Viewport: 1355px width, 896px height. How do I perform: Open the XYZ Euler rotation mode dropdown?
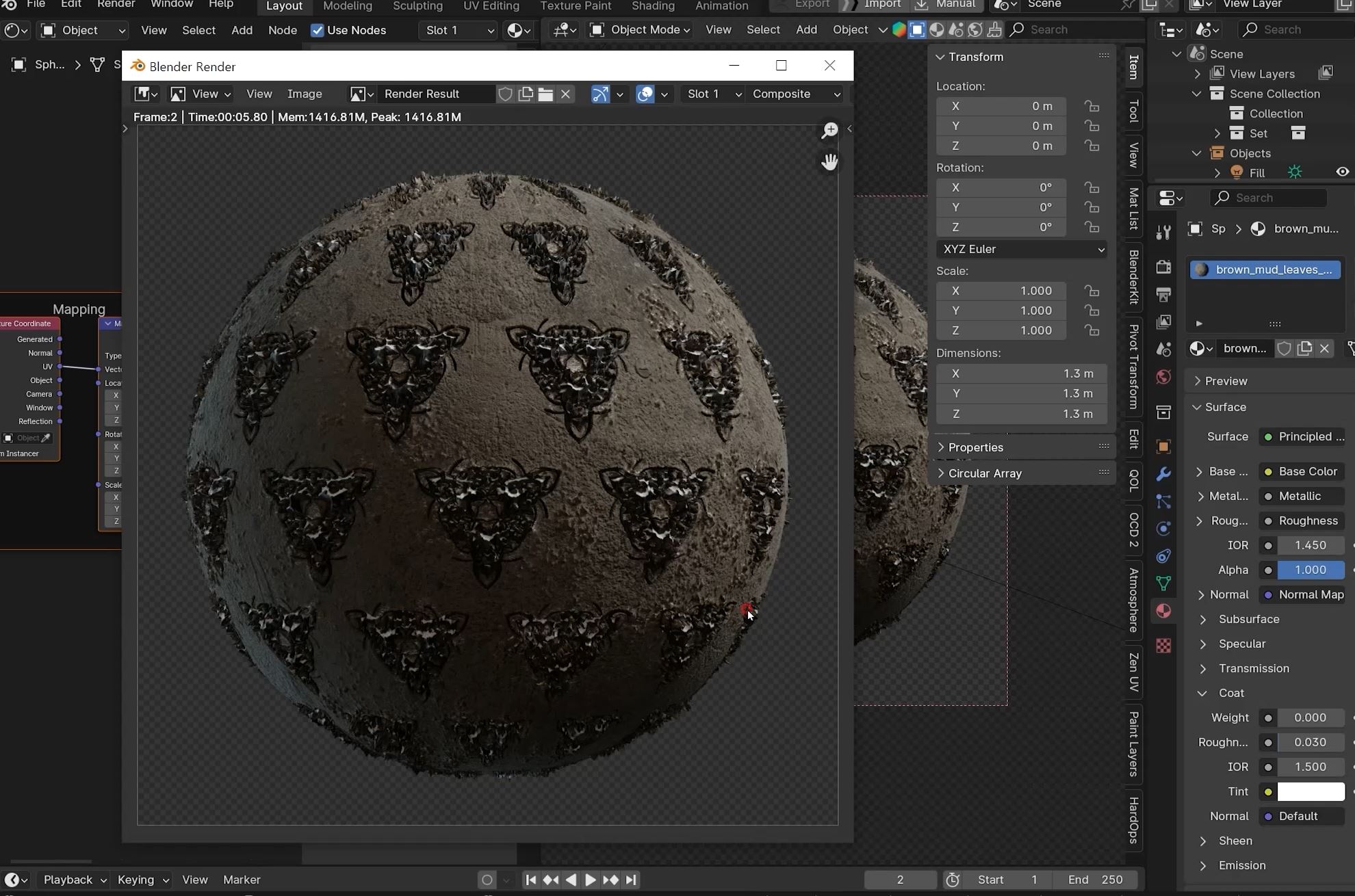(1022, 249)
